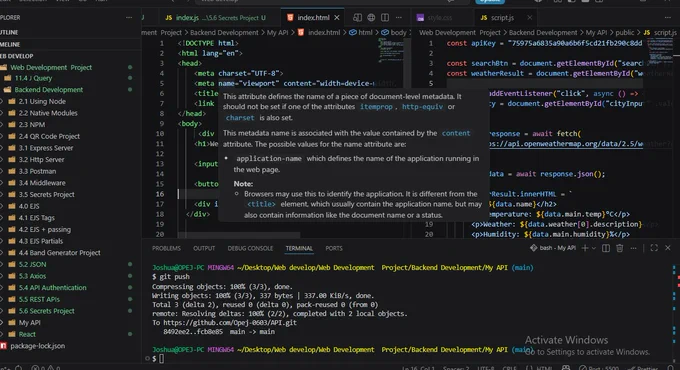Open left editor group more actions ellipsis
This screenshot has width=680, height=370.
pyautogui.click(x=399, y=17)
